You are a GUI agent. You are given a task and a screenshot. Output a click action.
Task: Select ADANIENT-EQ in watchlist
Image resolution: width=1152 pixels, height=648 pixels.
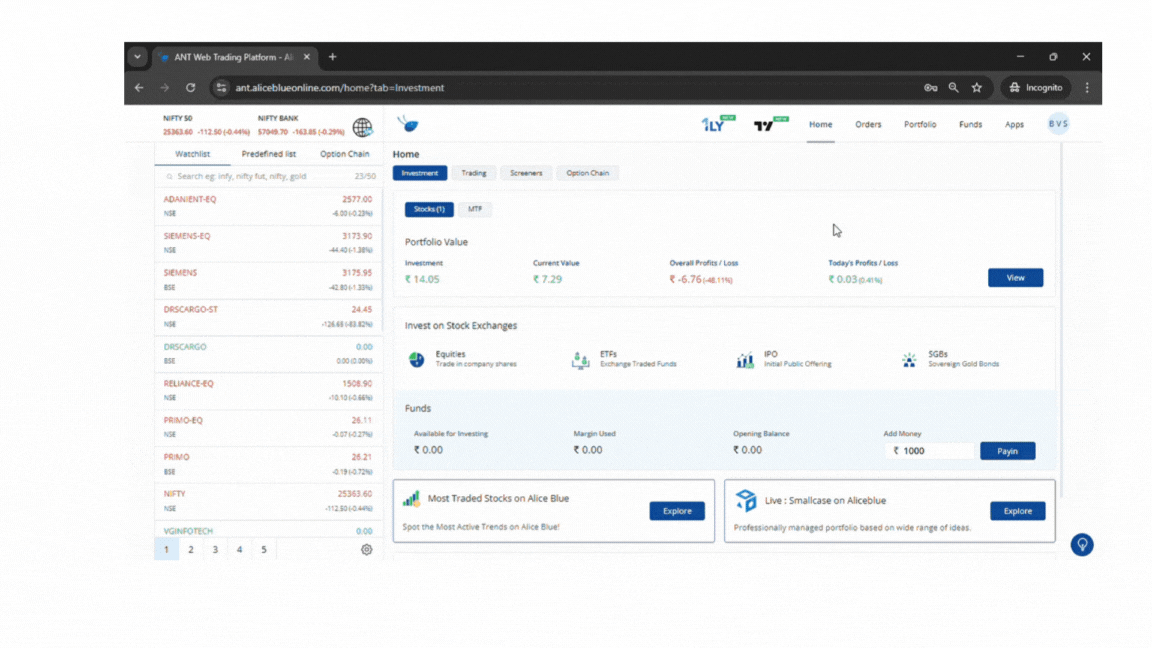[268, 206]
